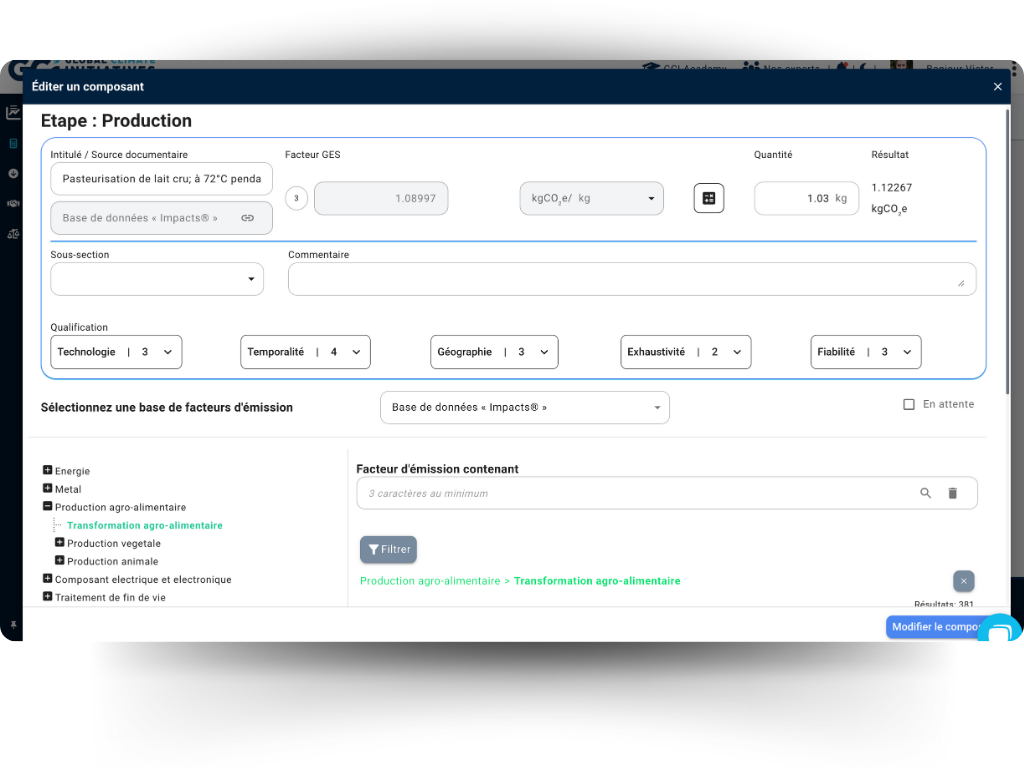Open the emission factor database dropdown
This screenshot has width=1024, height=768.
[x=524, y=408]
